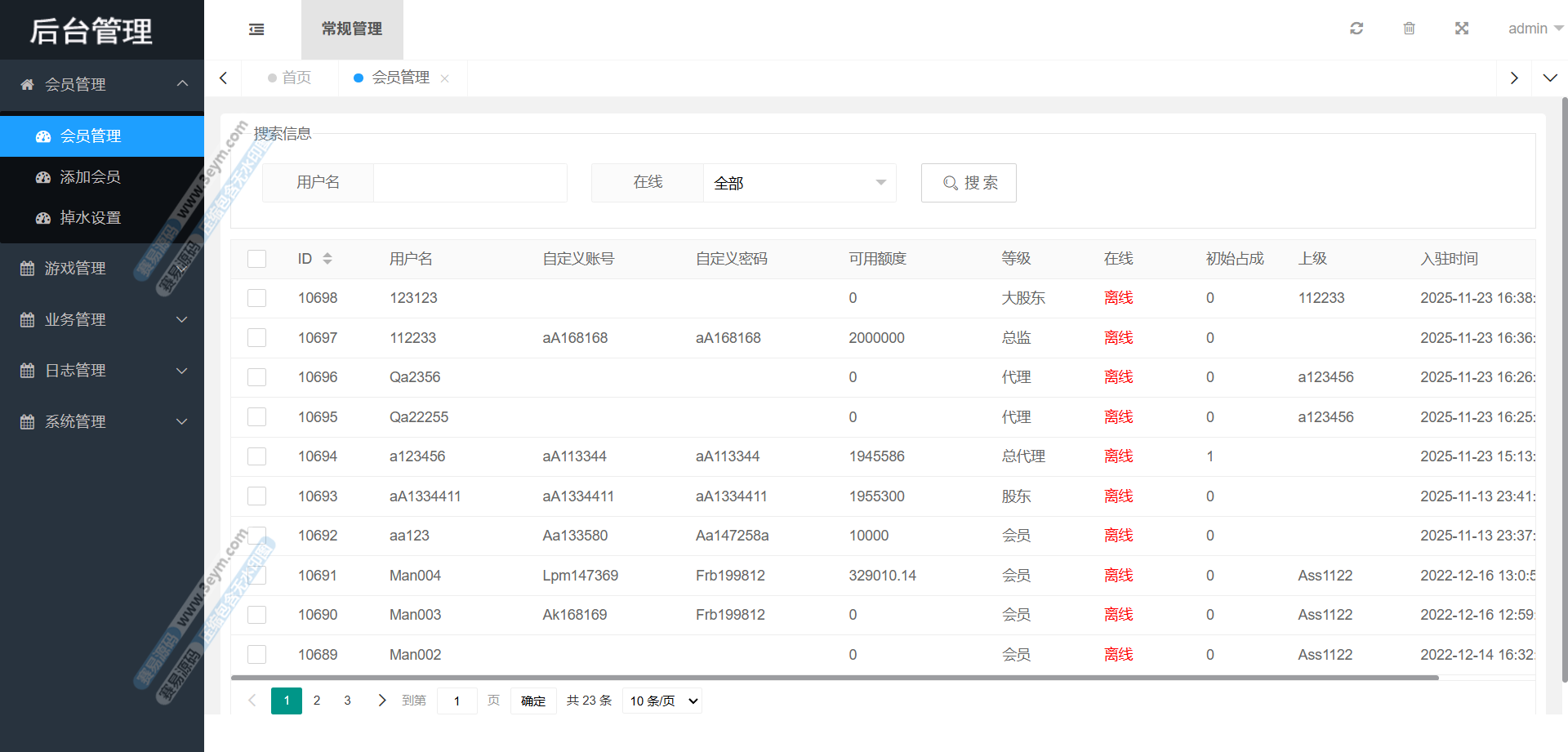Open the 在线 status dropdown
The image size is (1568, 752).
pyautogui.click(x=799, y=183)
